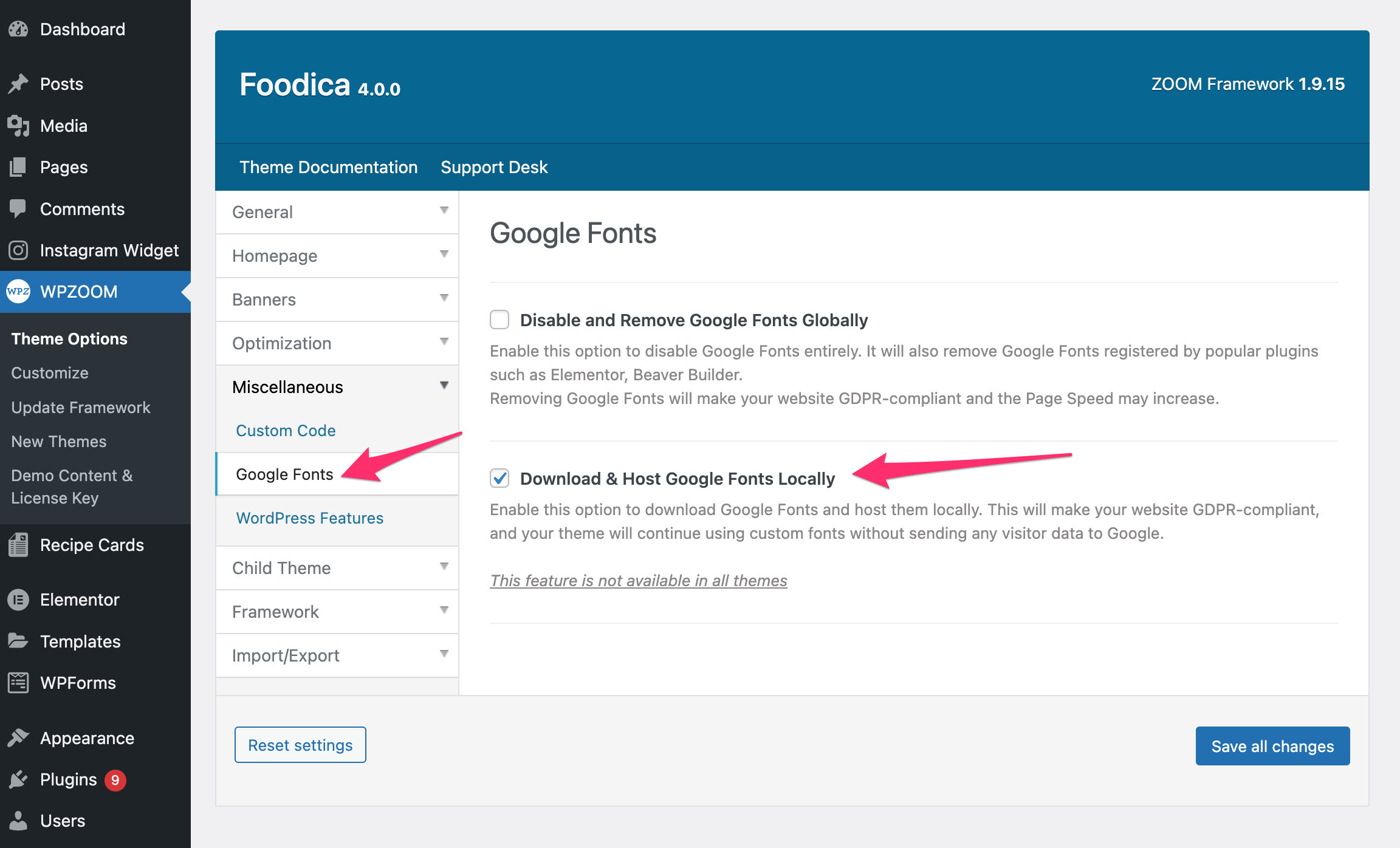Viewport: 1400px width, 848px height.
Task: Click the Templates folder icon
Action: click(18, 641)
